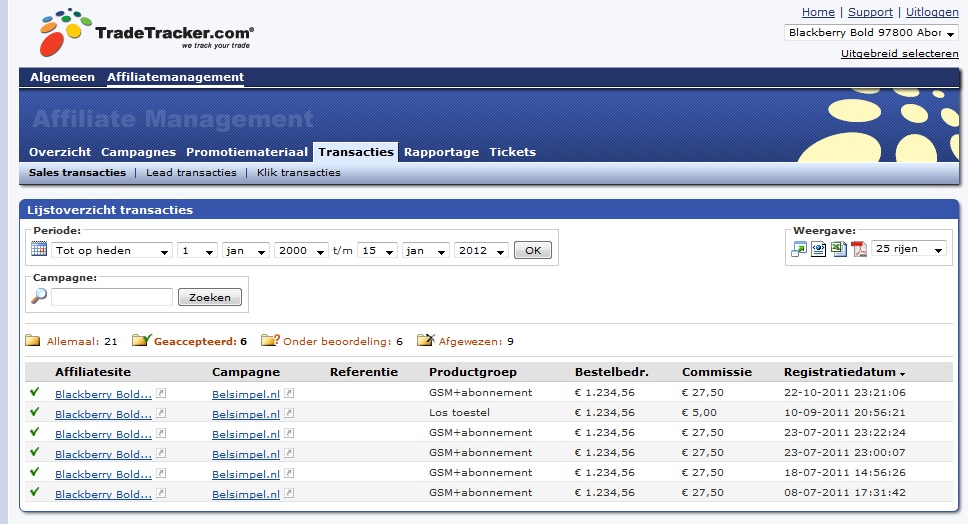Click commission value '€ 5,00'

pos(699,412)
